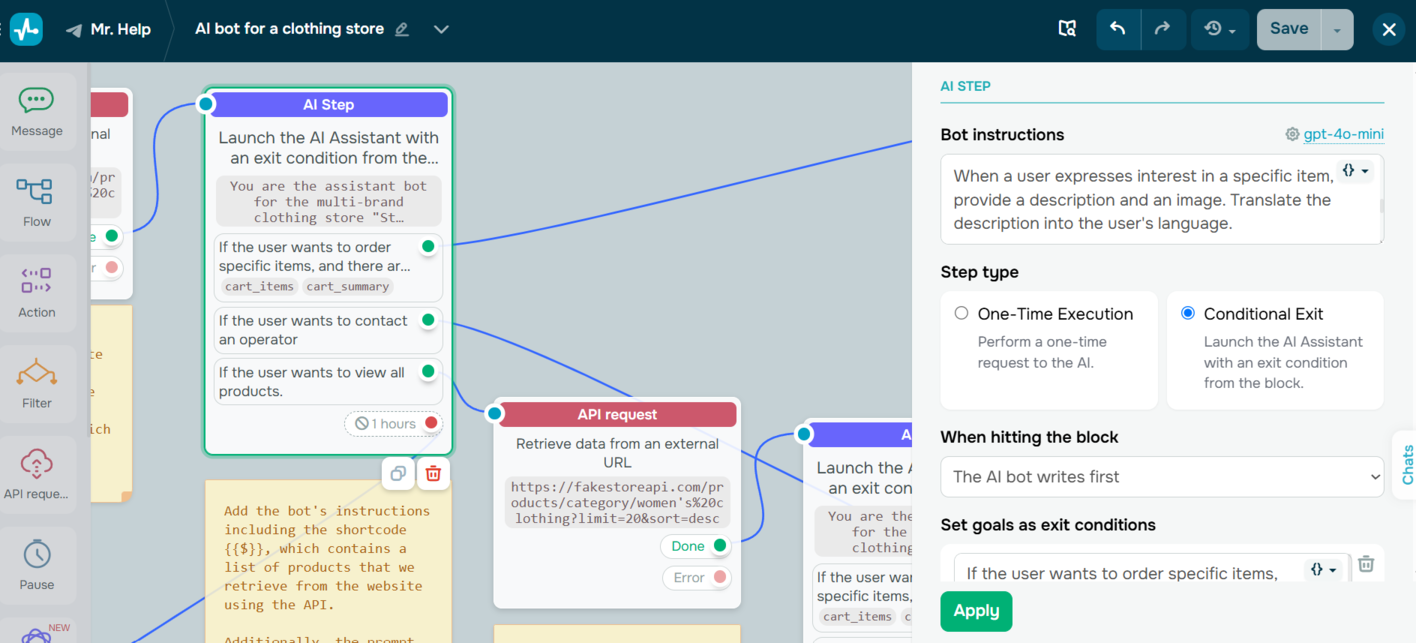
Task: Undo the last change
Action: coord(1118,29)
